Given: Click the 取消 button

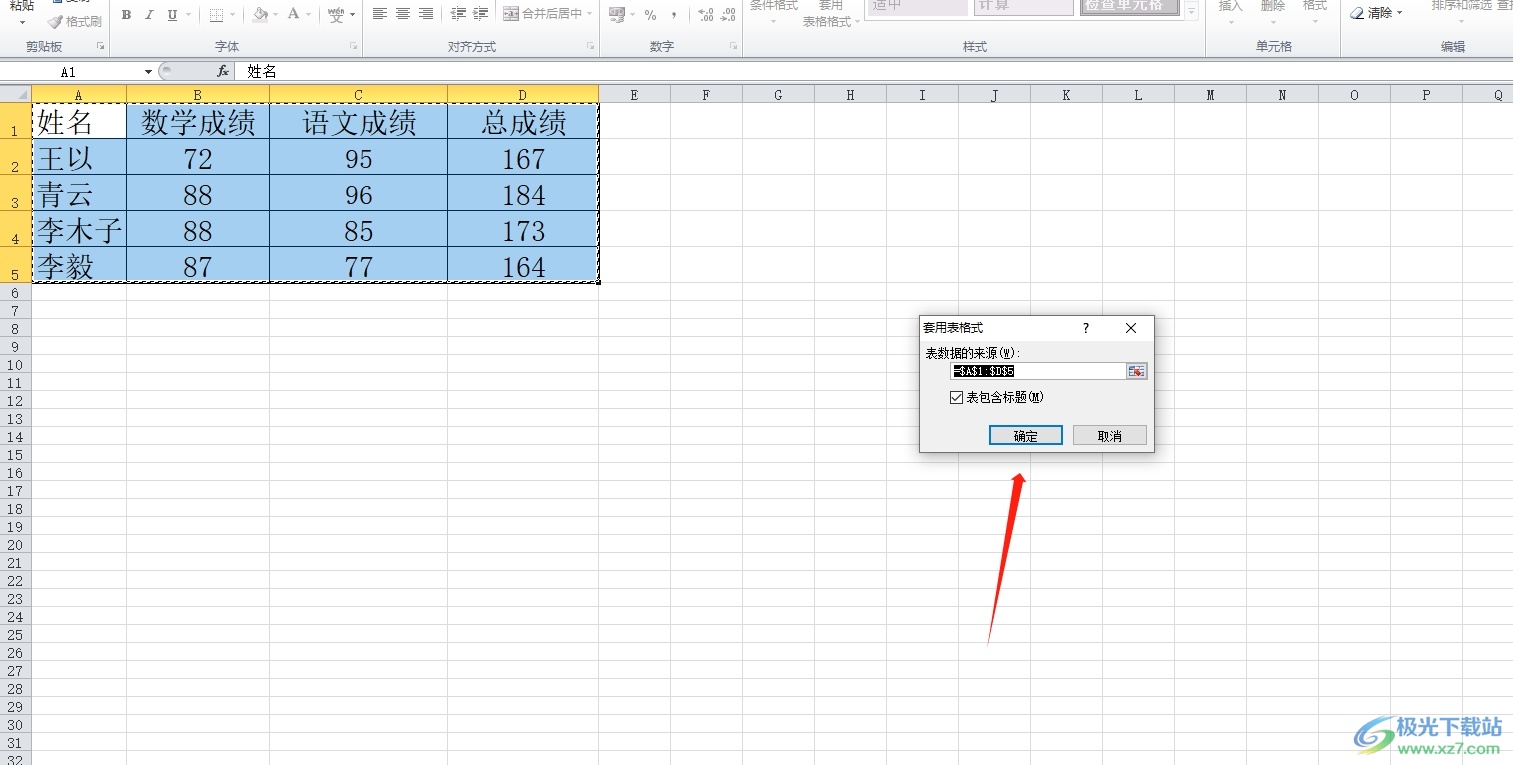Looking at the screenshot, I should tap(1110, 436).
